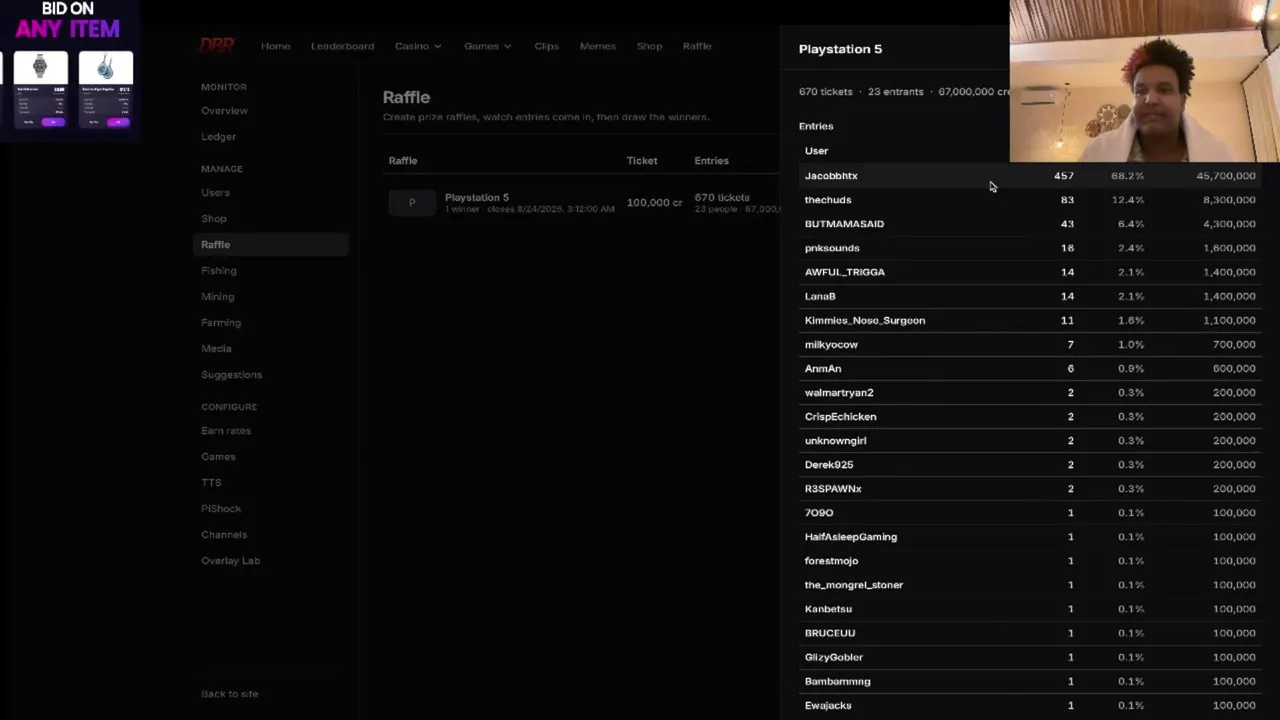Open PiShock settings in the sidebar
This screenshot has height=720, width=1280.
point(221,509)
